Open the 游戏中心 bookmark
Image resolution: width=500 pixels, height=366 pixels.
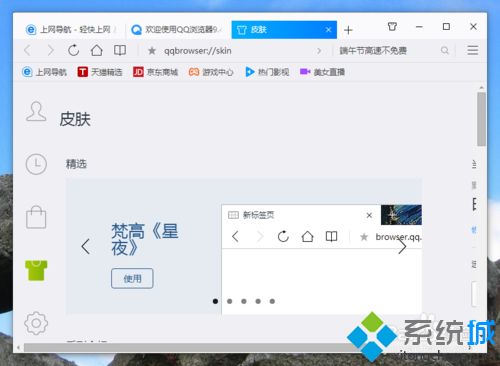click(x=211, y=72)
